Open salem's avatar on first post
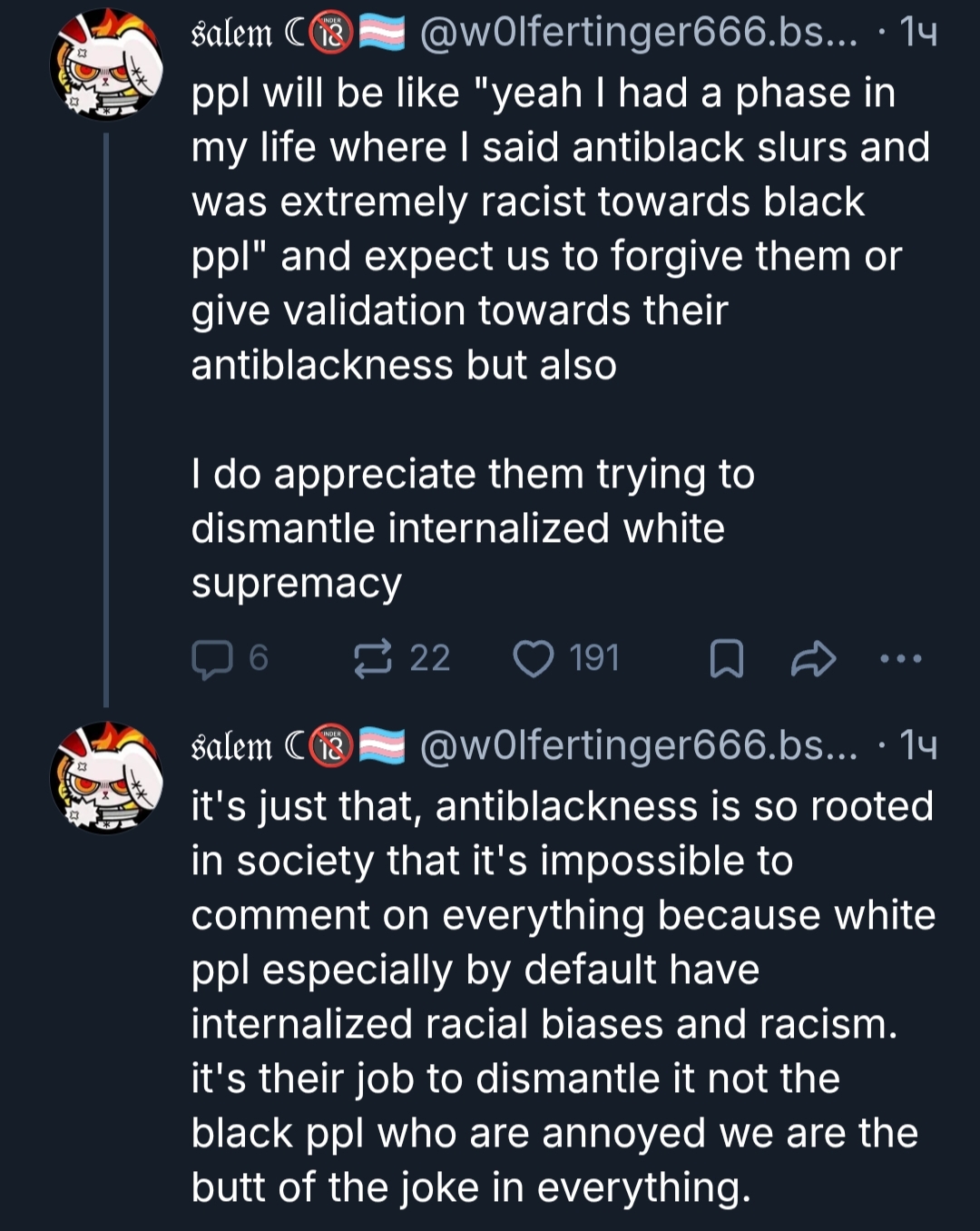The image size is (980, 1231). point(106,65)
